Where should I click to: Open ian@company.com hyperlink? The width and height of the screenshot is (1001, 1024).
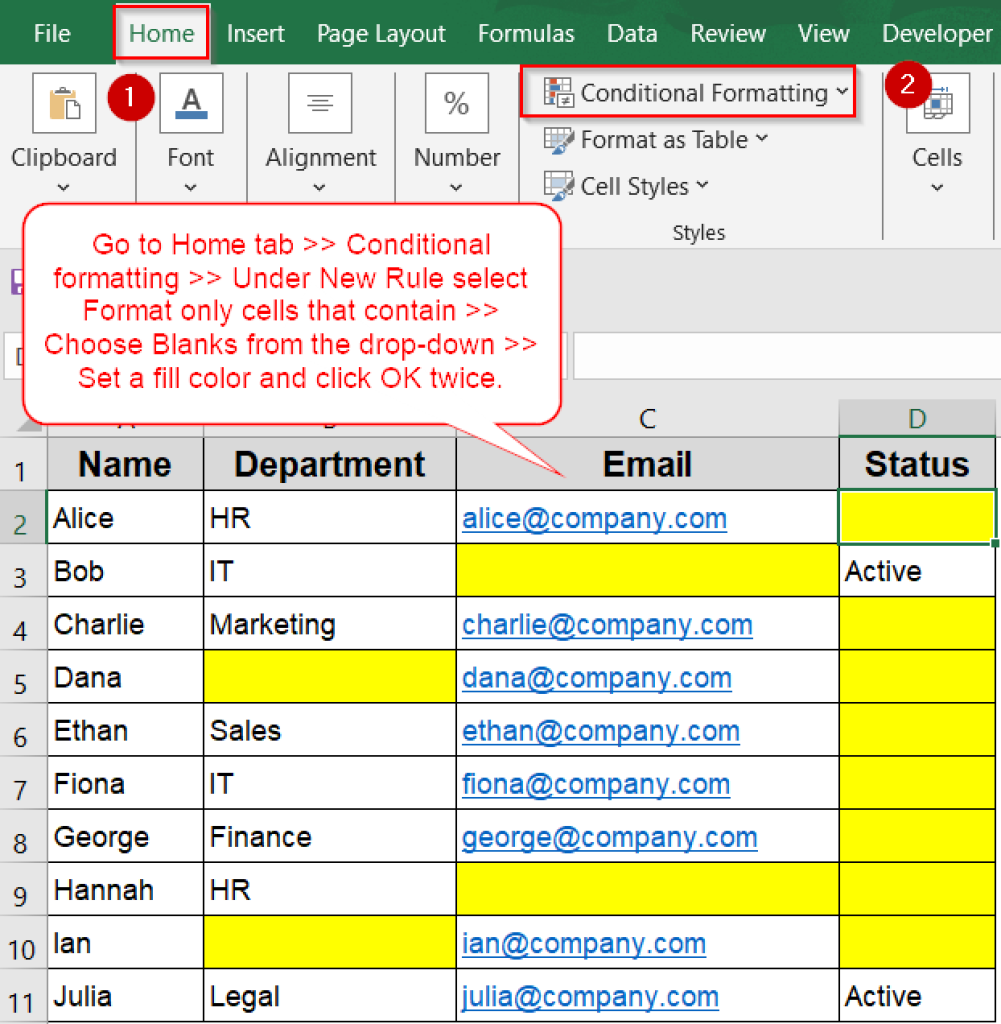click(583, 943)
